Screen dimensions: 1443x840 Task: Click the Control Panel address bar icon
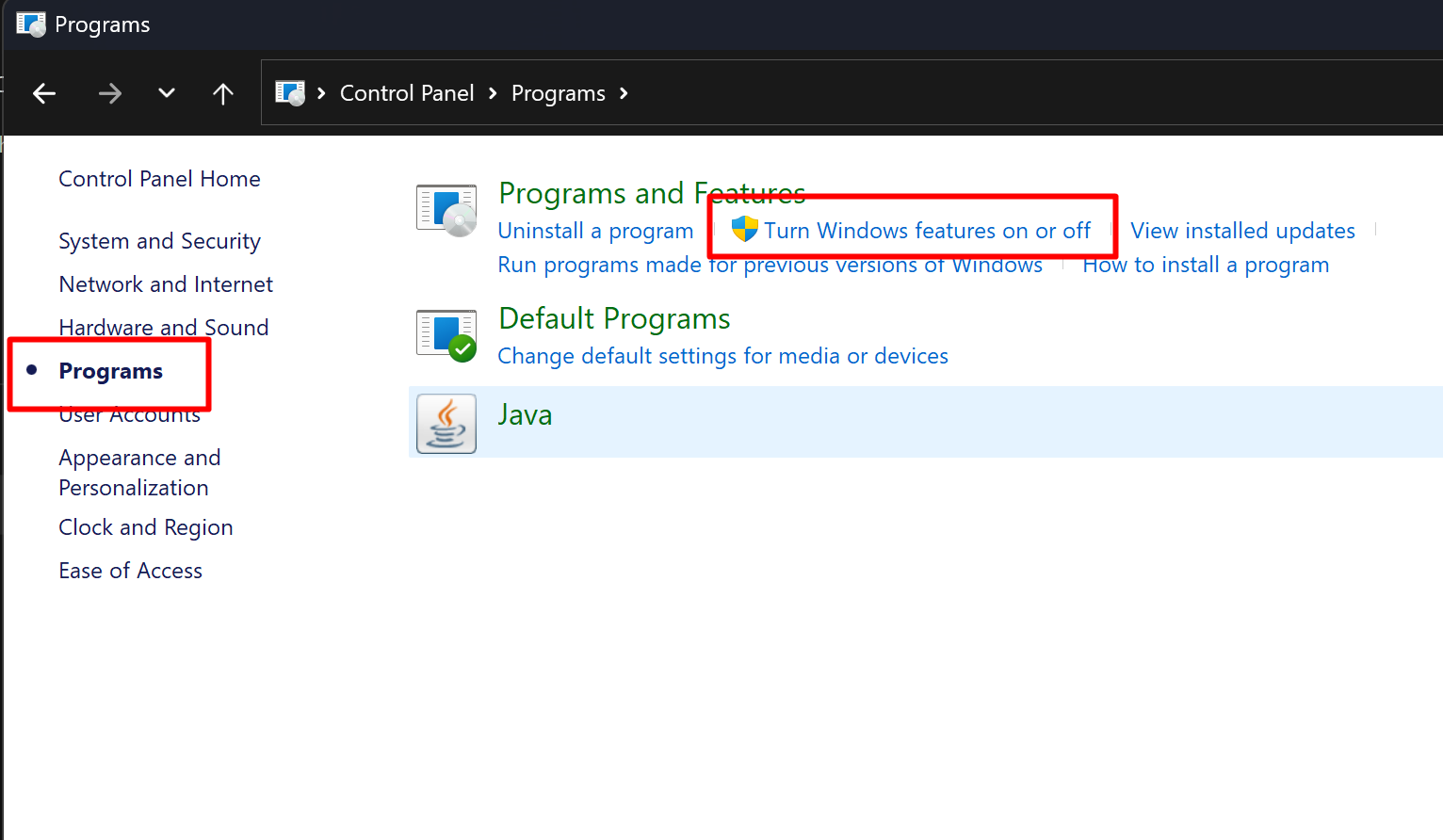click(290, 93)
